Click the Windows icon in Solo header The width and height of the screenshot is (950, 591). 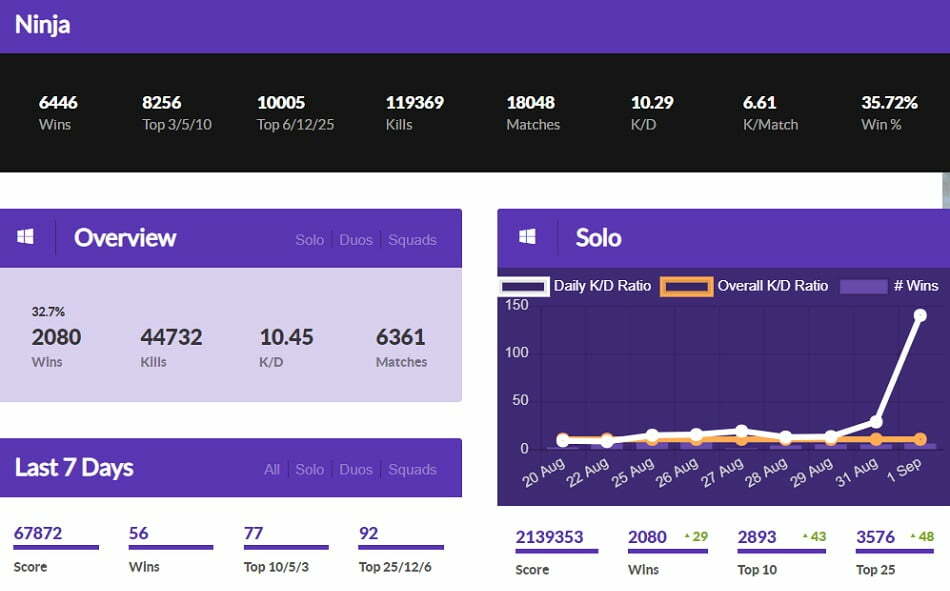point(527,236)
